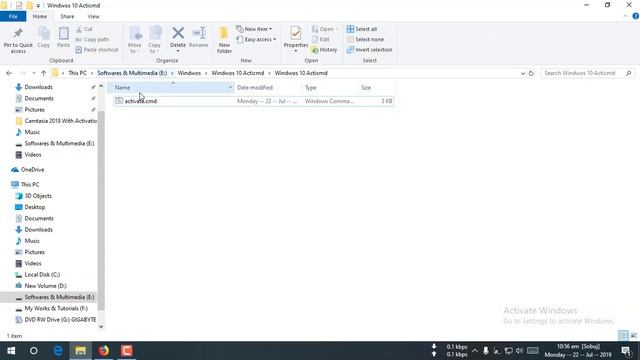Click the Properties checkmark icon

[x=296, y=33]
